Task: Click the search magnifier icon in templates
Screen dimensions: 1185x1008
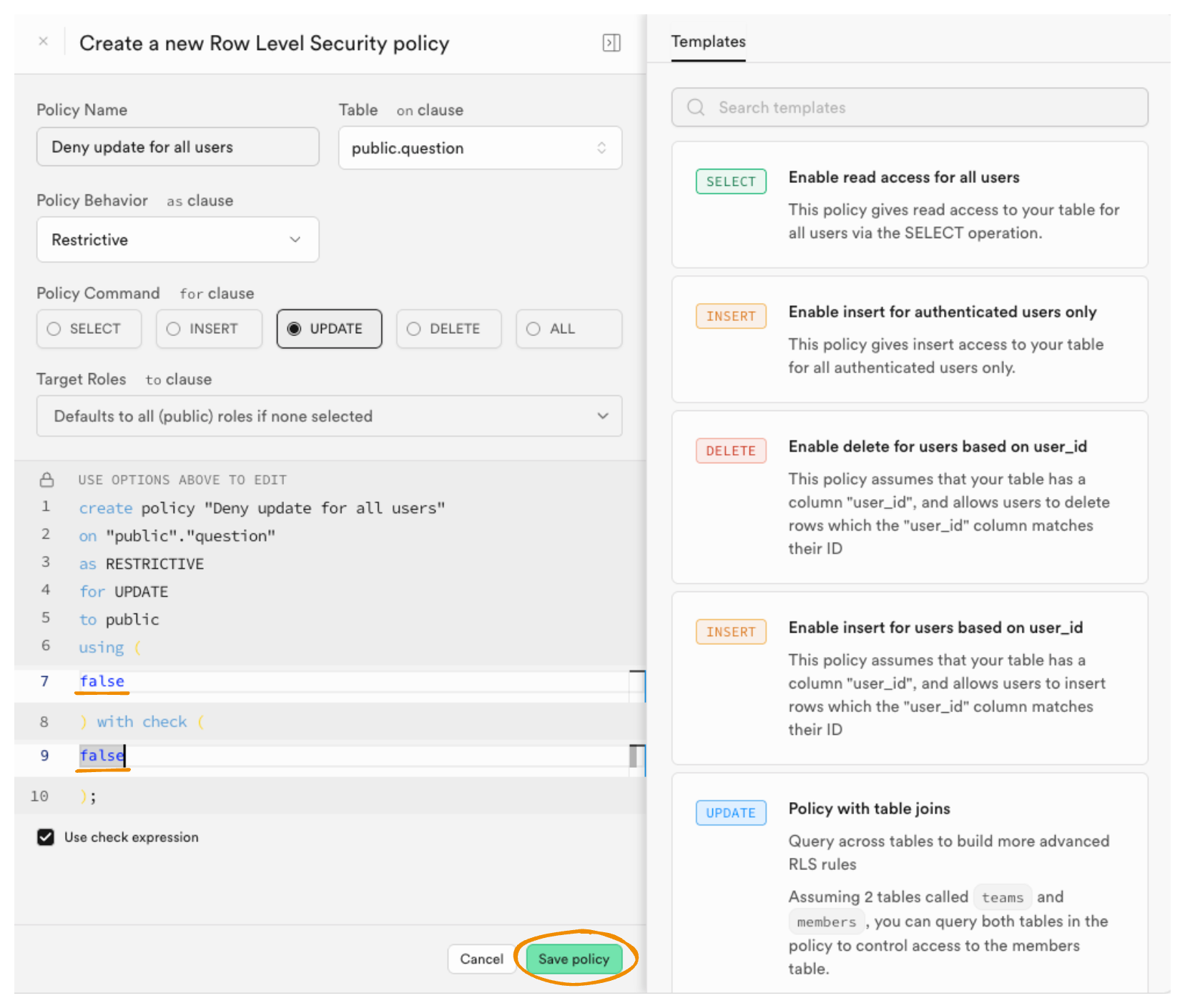Action: pyautogui.click(x=695, y=107)
